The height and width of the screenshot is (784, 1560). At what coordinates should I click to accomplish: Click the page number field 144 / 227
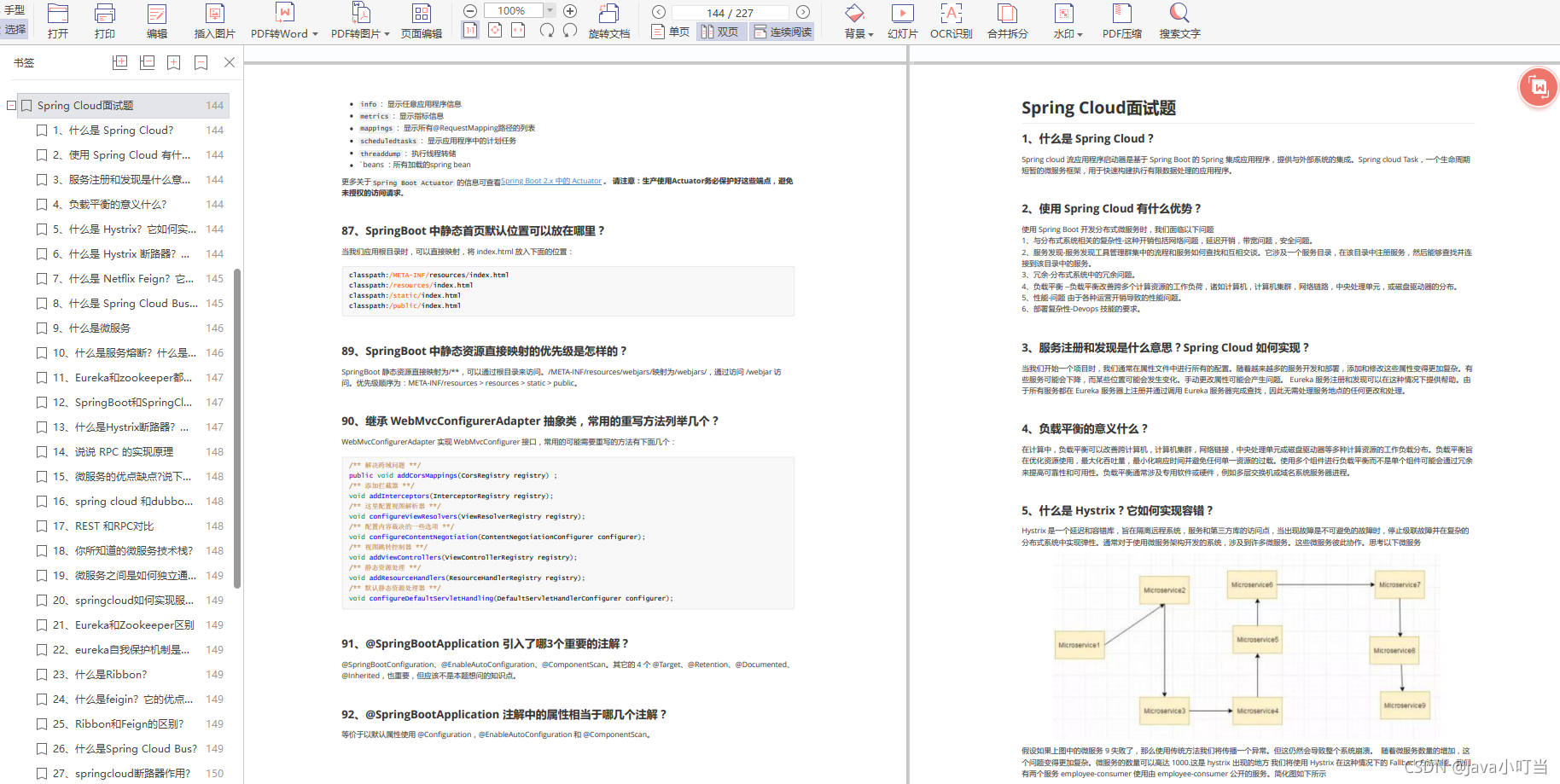[x=731, y=13]
